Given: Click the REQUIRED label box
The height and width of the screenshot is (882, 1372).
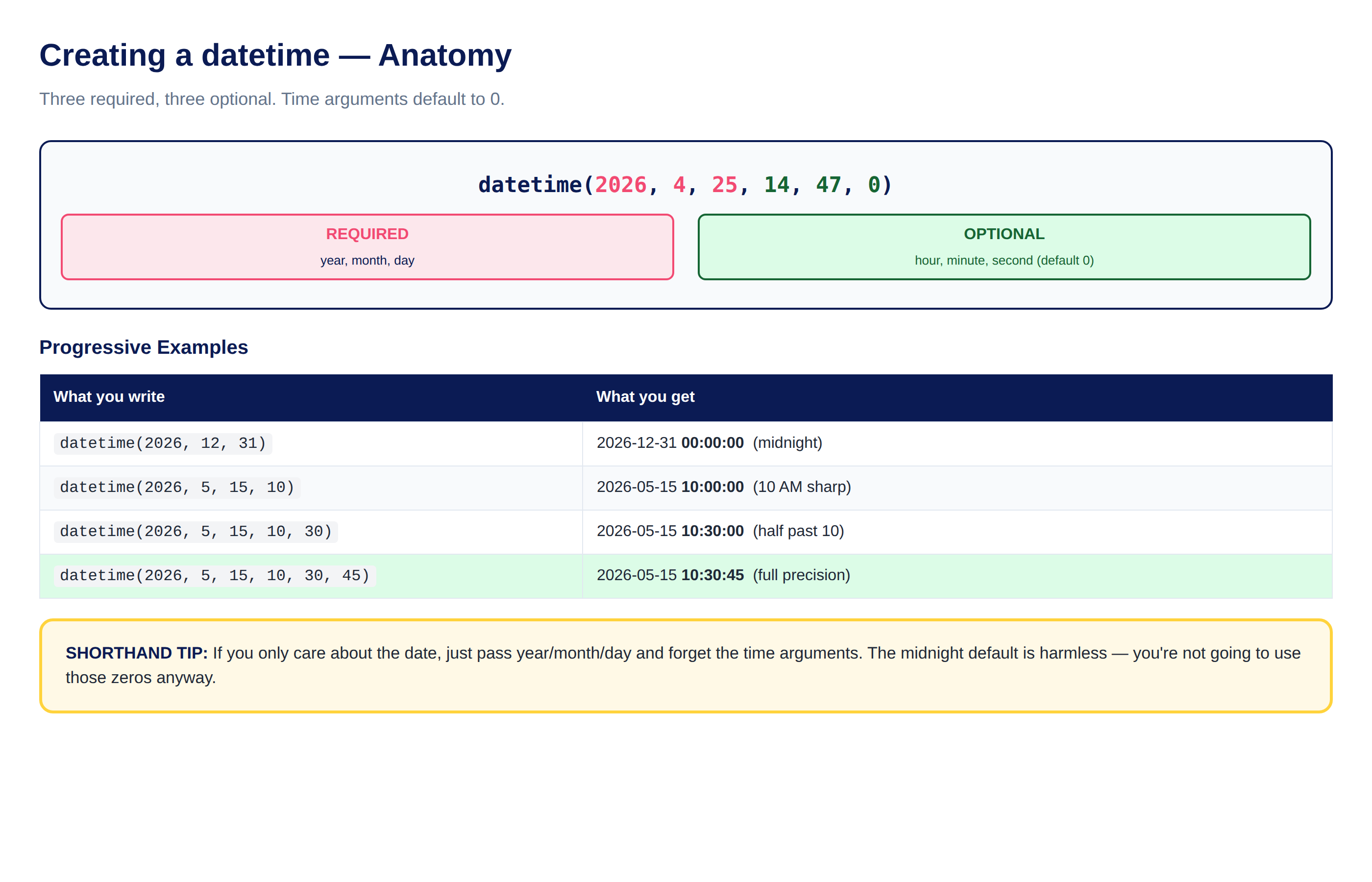Looking at the screenshot, I should (x=367, y=247).
